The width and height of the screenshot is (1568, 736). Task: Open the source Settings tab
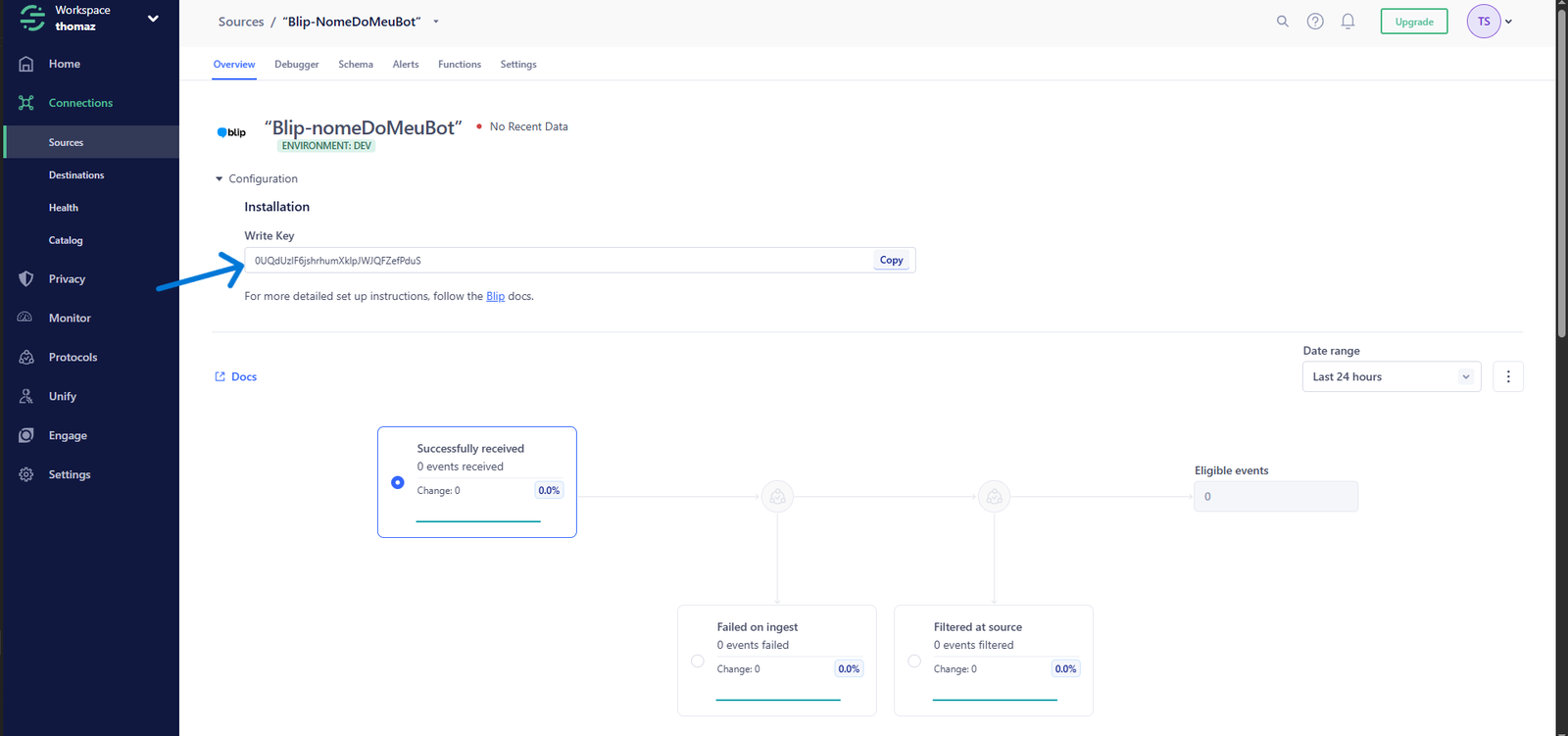[518, 65]
